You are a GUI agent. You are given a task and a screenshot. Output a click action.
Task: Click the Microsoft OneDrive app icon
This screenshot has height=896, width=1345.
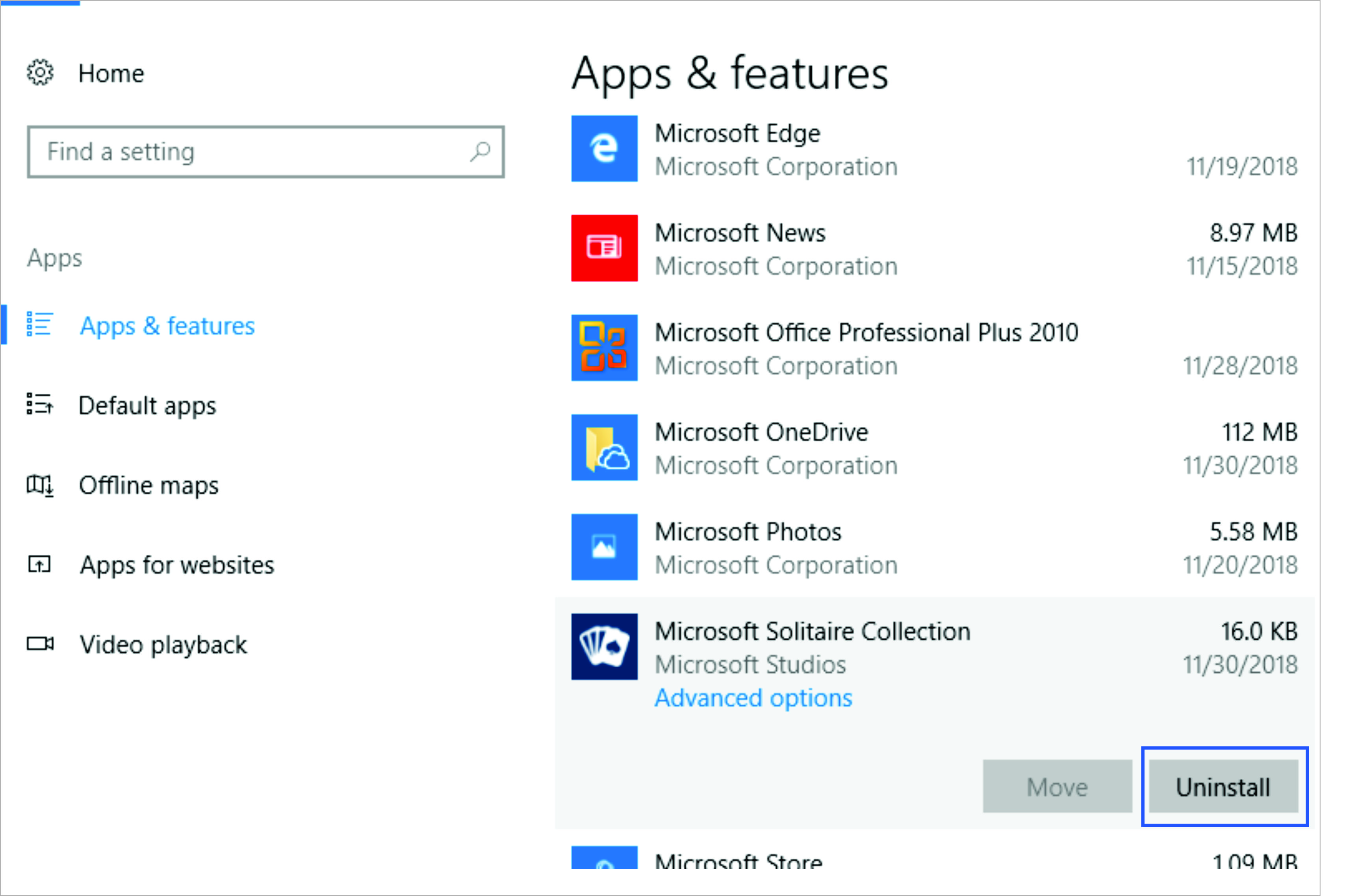click(604, 448)
